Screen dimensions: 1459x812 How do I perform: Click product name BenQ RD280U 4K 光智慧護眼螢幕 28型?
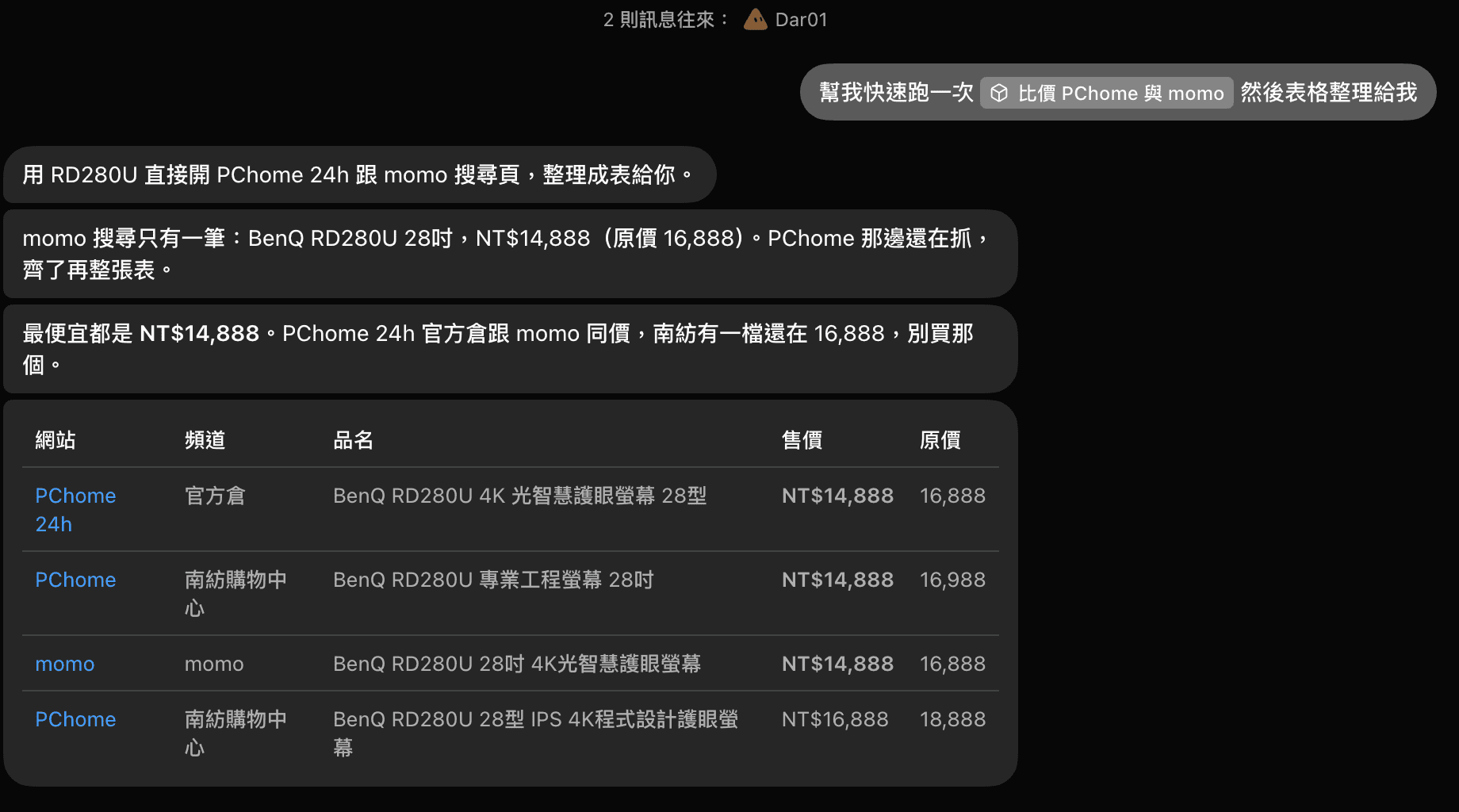click(x=519, y=496)
